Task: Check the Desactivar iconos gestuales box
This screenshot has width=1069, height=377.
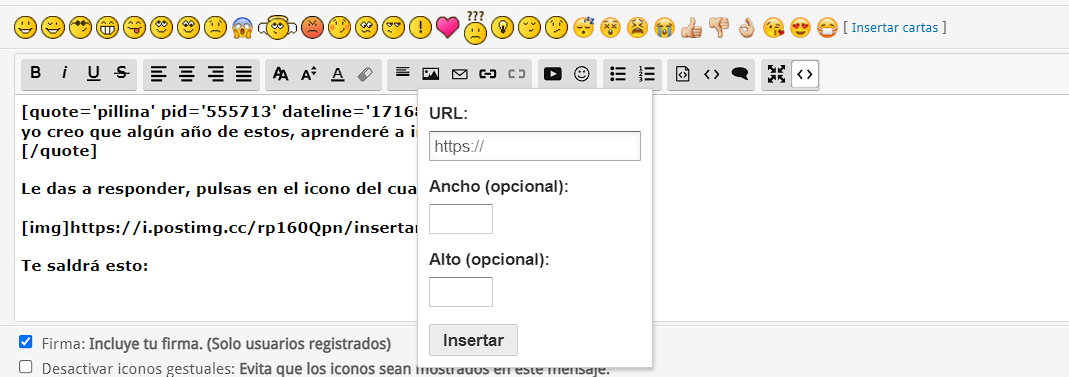Action: click(x=26, y=367)
